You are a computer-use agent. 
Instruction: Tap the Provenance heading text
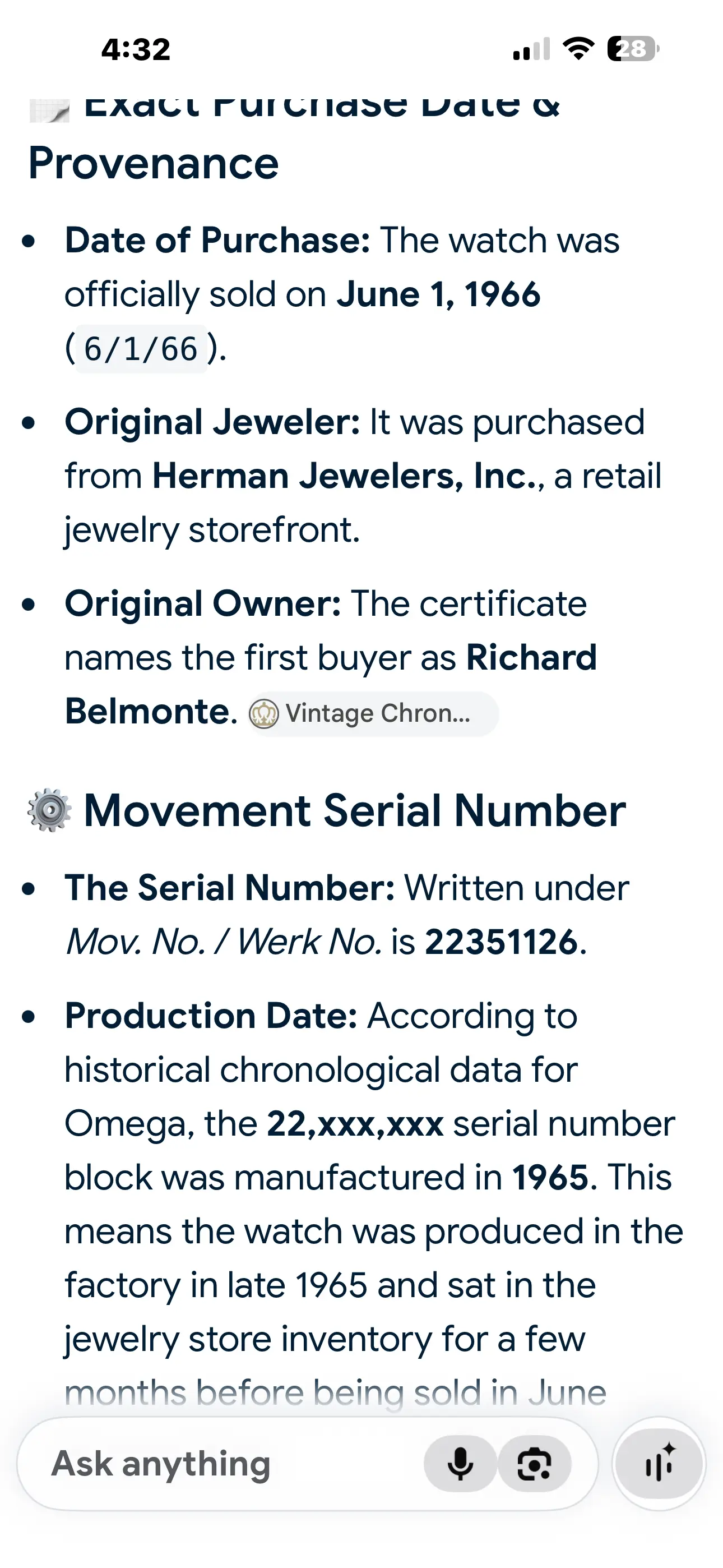pyautogui.click(x=154, y=164)
